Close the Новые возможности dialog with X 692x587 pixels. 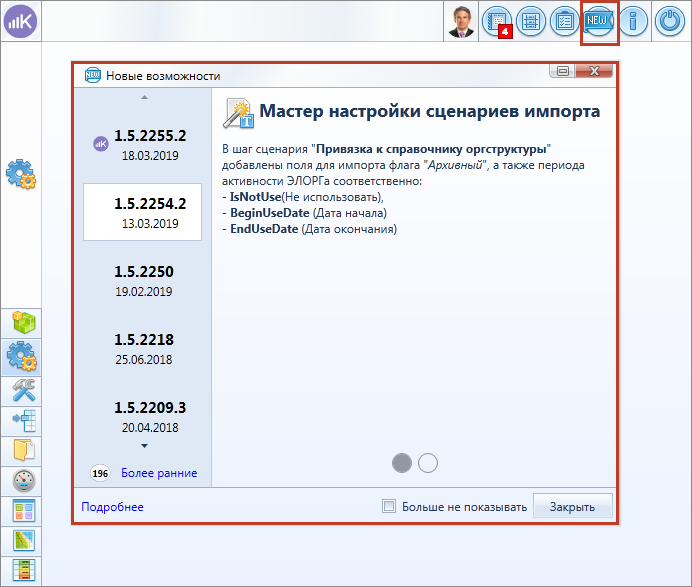(594, 71)
